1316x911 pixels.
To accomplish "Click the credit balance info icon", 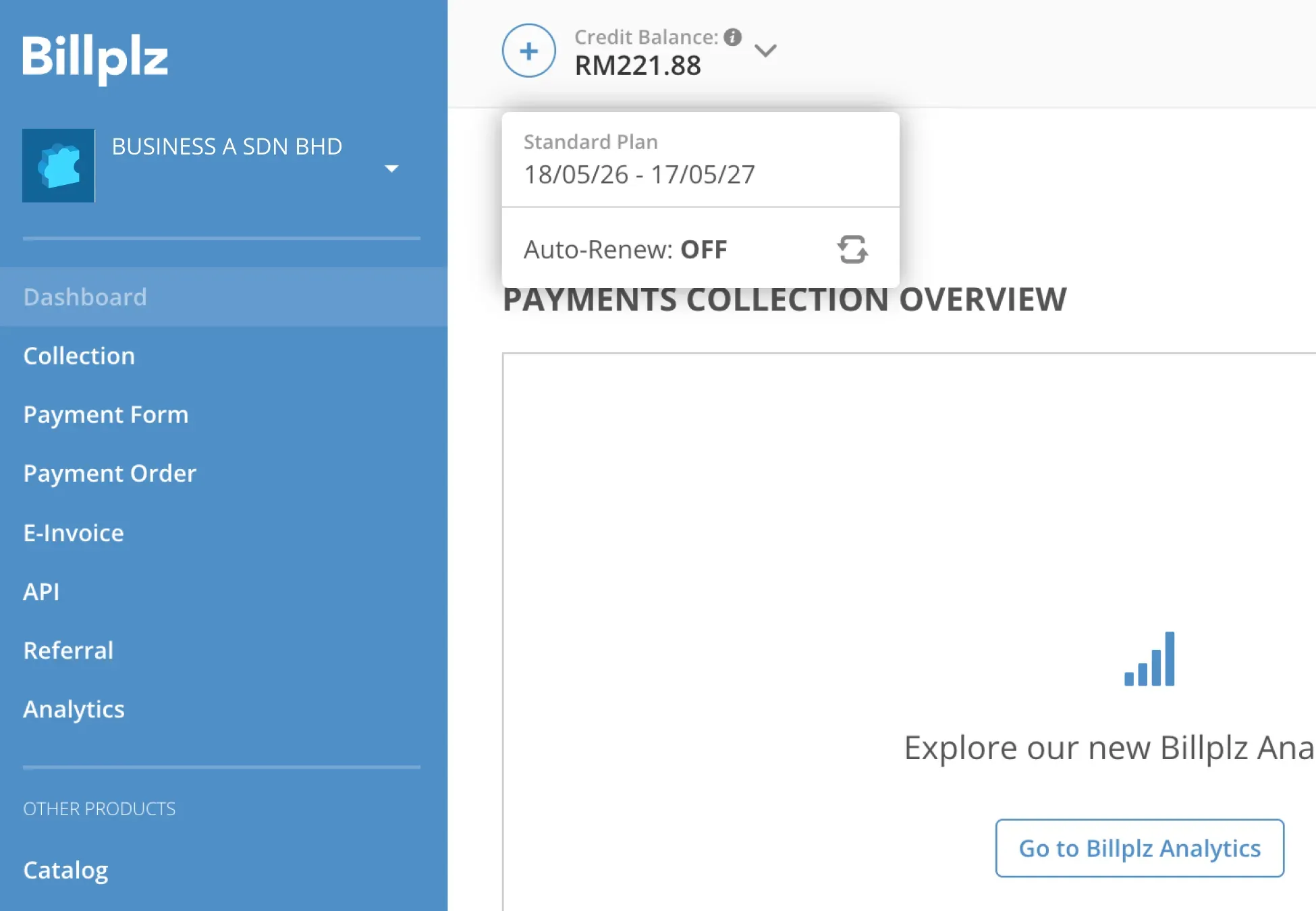I will (x=732, y=37).
